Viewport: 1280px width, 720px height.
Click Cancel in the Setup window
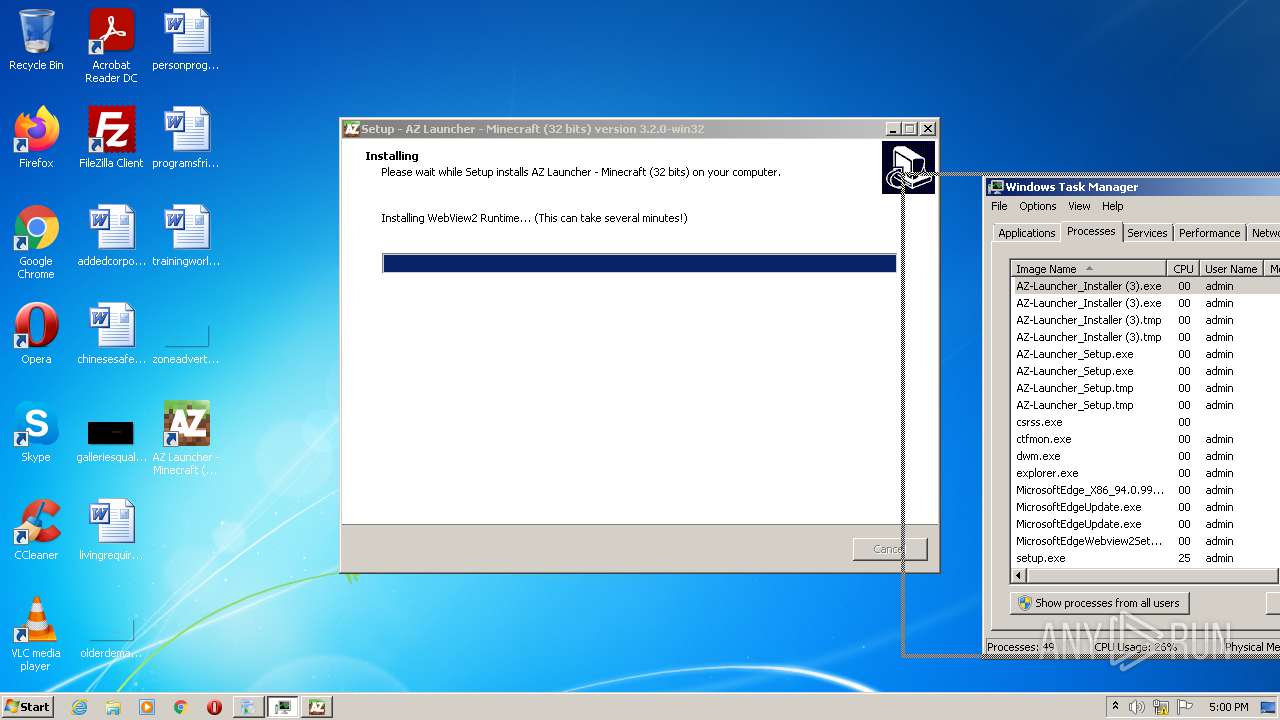pos(889,549)
